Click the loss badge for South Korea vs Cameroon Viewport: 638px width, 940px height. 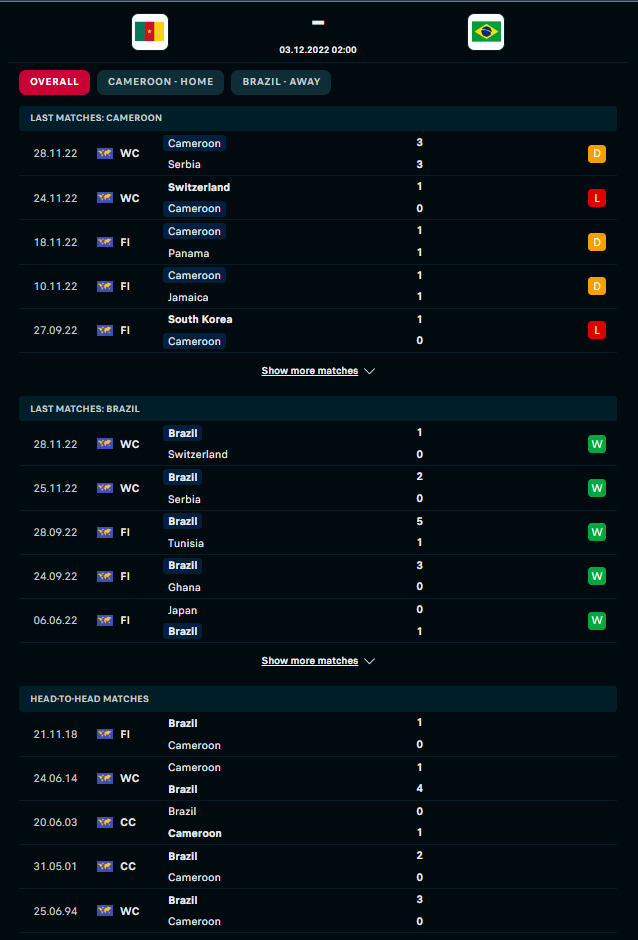pos(597,330)
